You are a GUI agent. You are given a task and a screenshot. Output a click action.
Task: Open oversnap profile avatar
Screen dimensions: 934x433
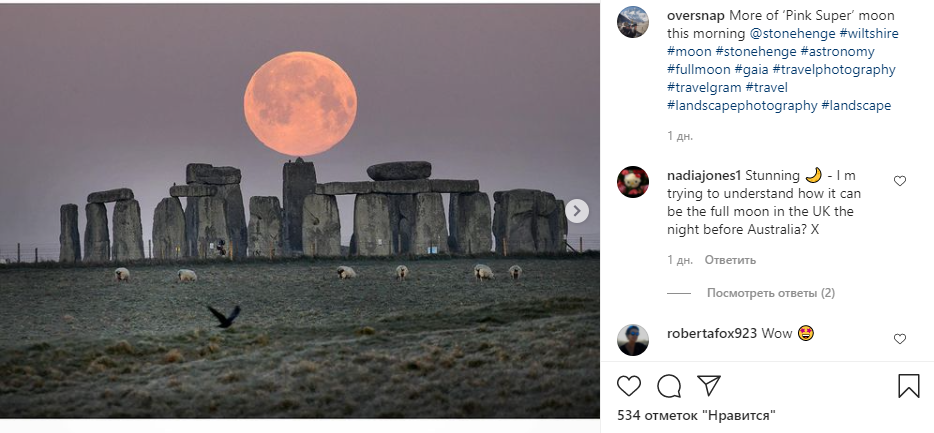click(633, 22)
